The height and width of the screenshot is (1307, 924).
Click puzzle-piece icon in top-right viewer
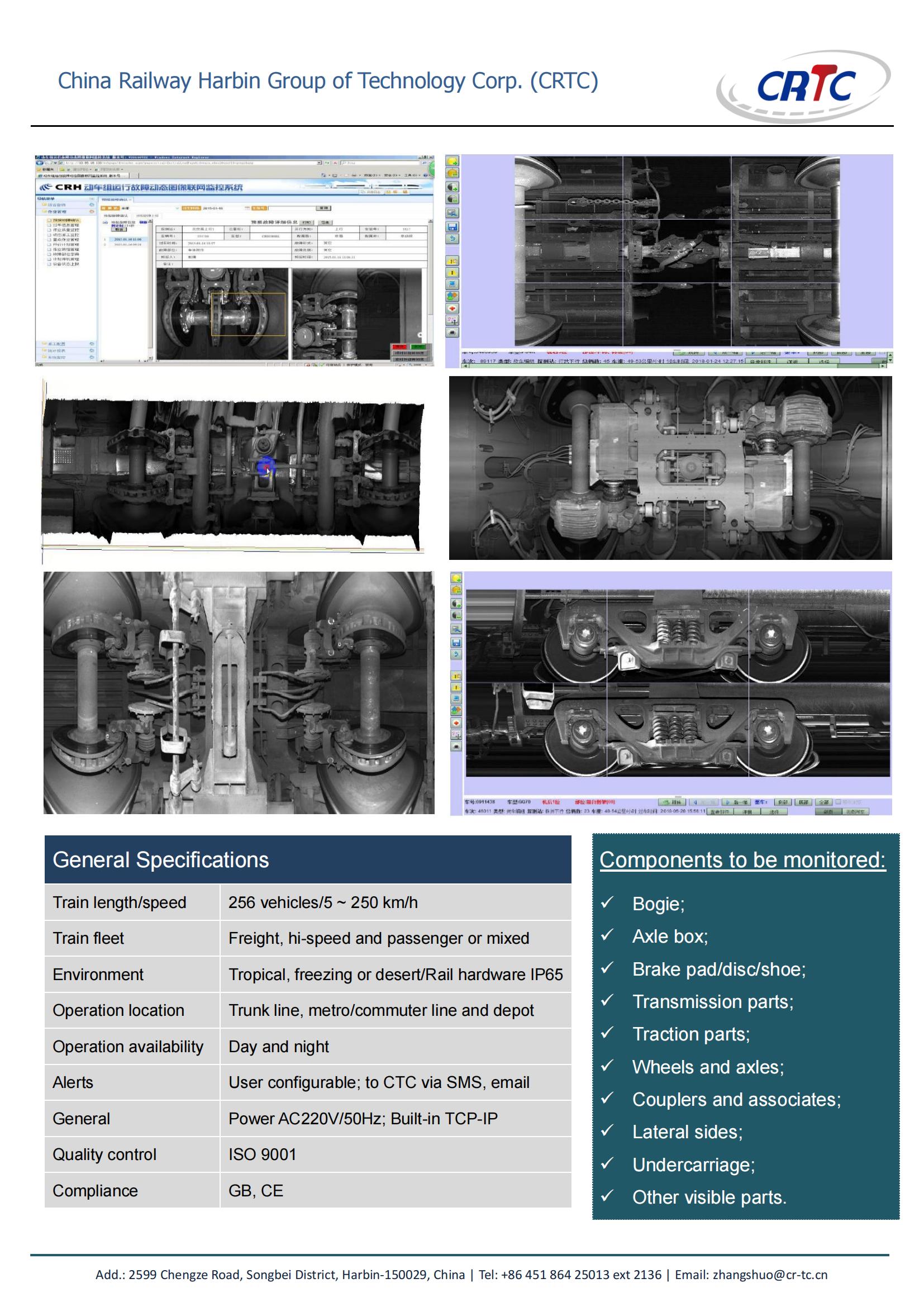coord(453,296)
